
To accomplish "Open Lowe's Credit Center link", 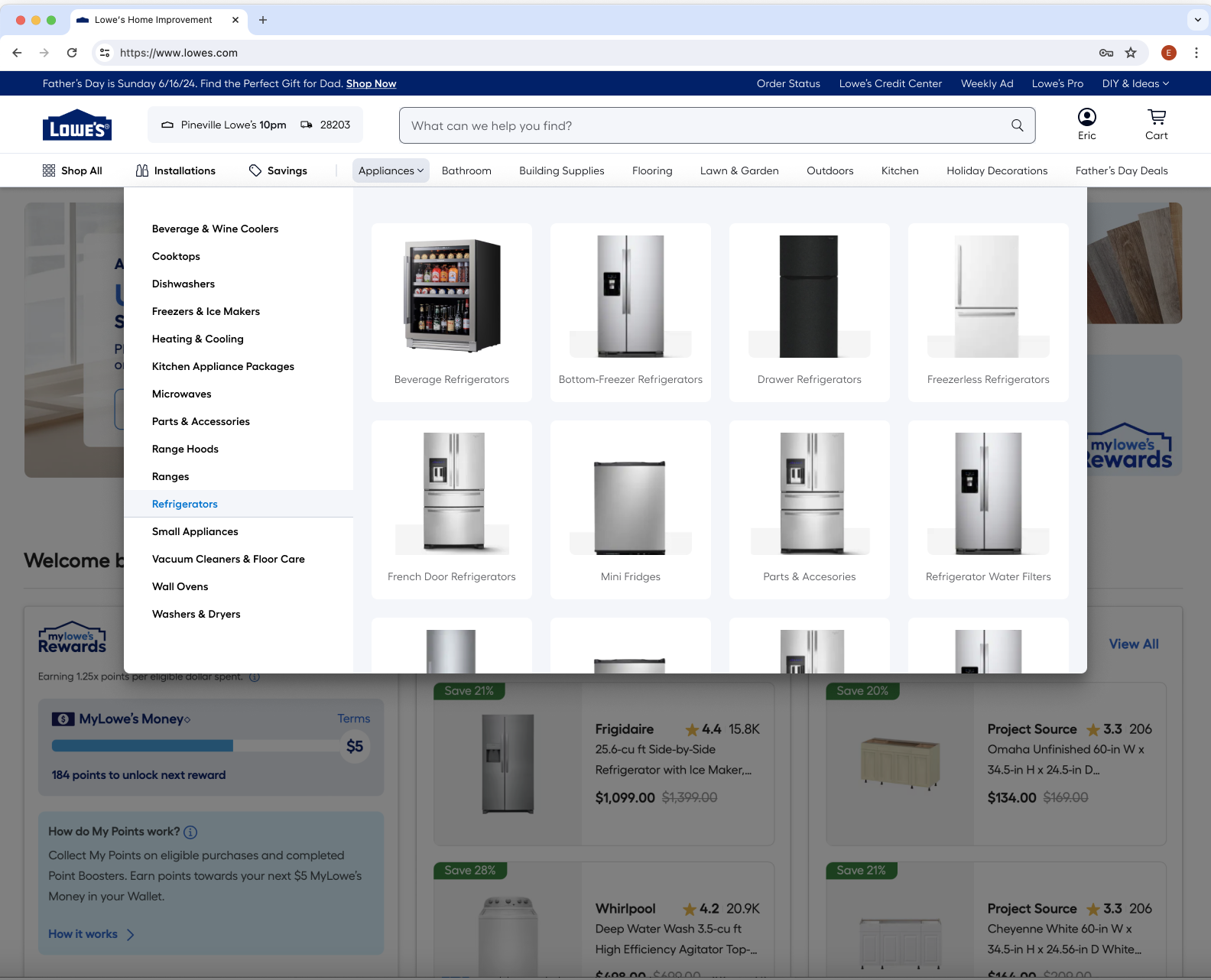I will [x=890, y=83].
